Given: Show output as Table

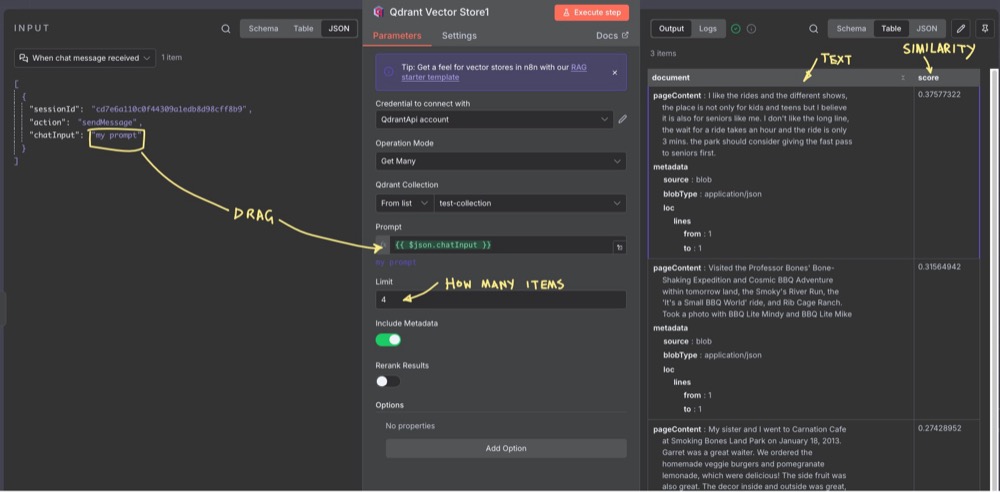Looking at the screenshot, I should (891, 29).
